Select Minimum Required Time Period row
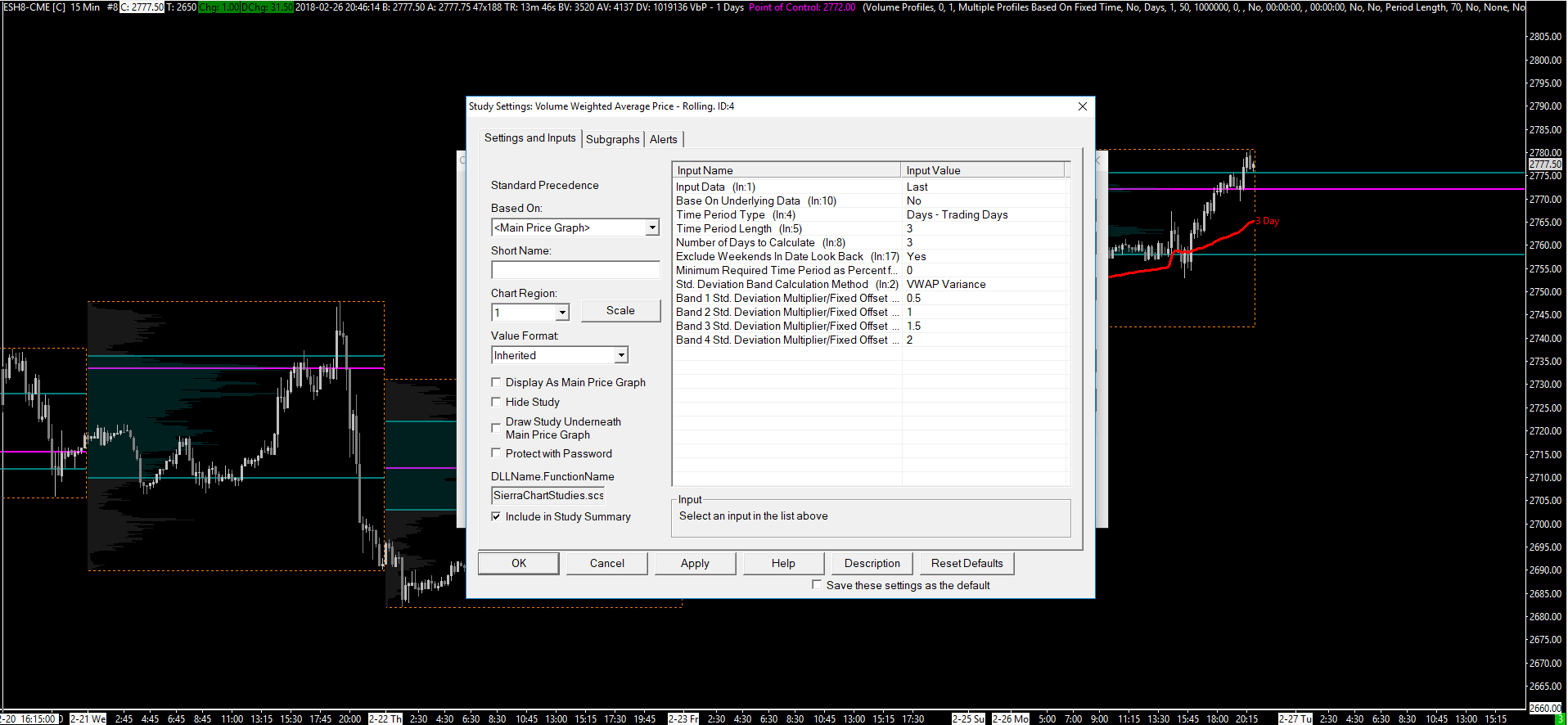The image size is (1568, 725). [x=871, y=270]
